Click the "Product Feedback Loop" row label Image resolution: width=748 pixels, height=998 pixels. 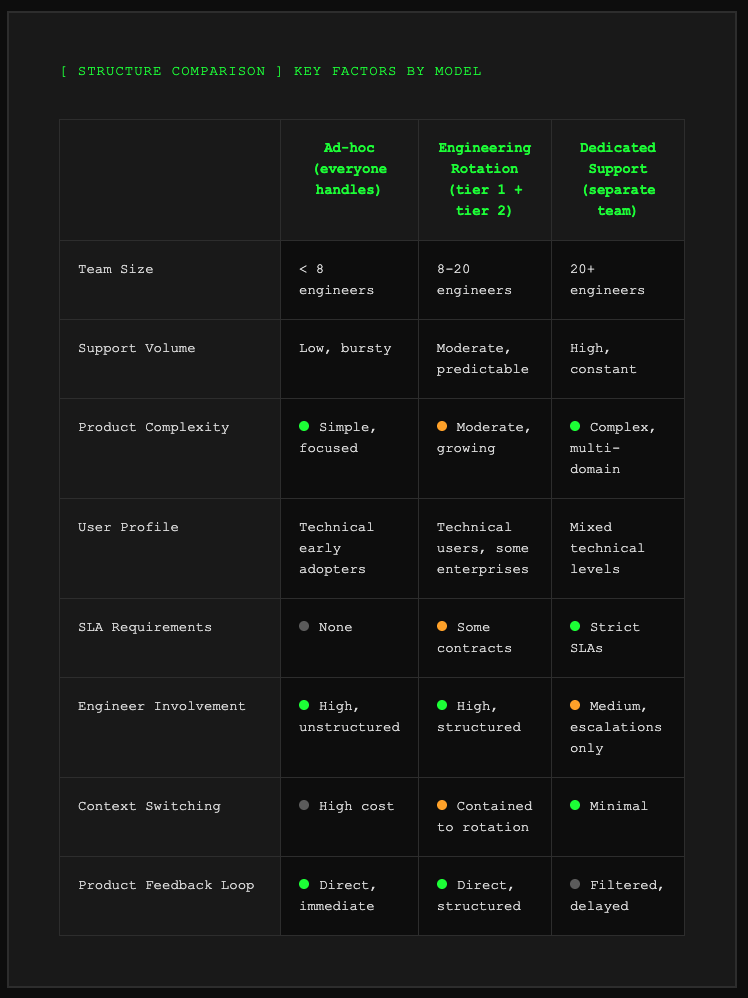(x=166, y=885)
